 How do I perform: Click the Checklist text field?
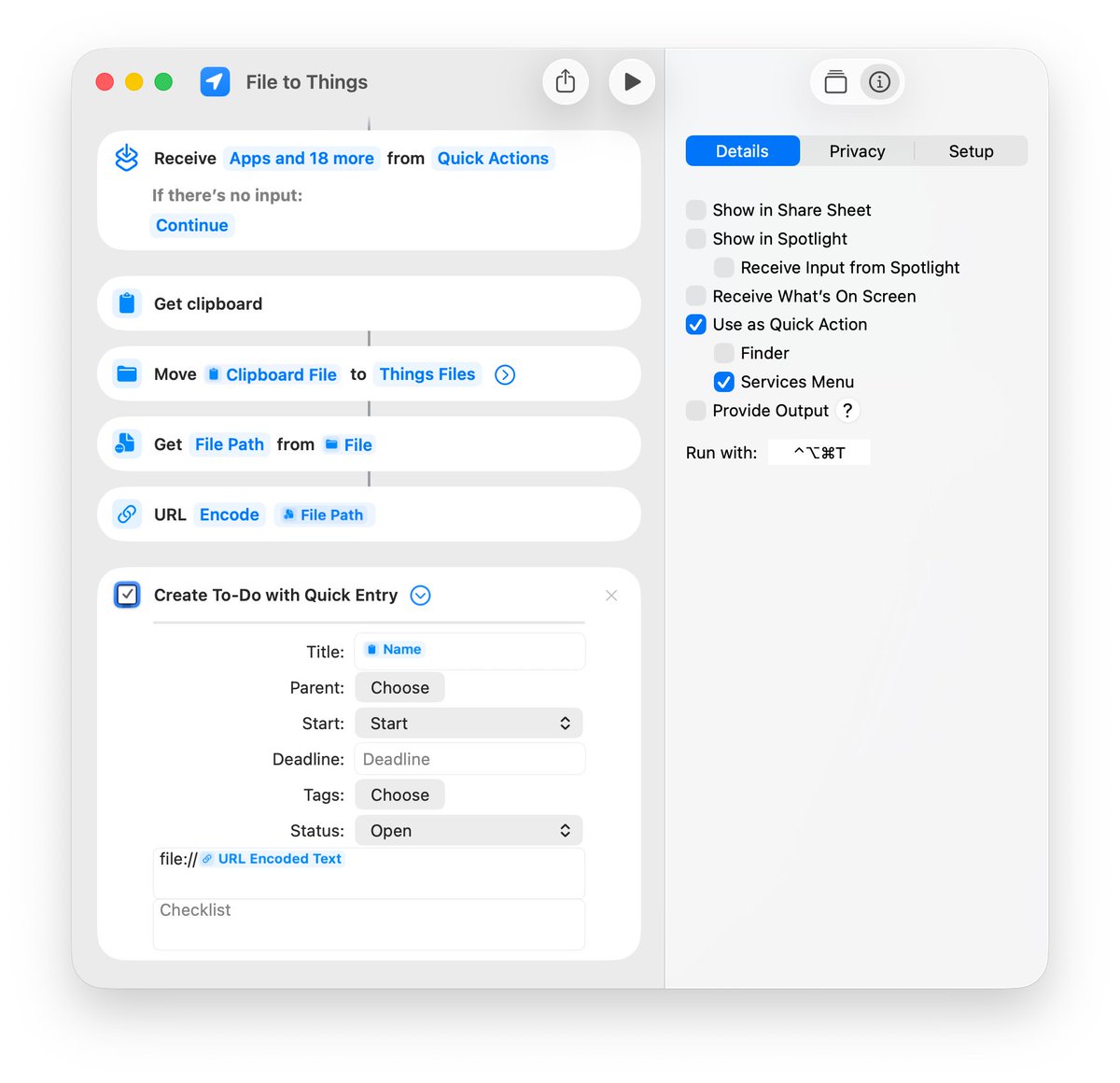[369, 924]
